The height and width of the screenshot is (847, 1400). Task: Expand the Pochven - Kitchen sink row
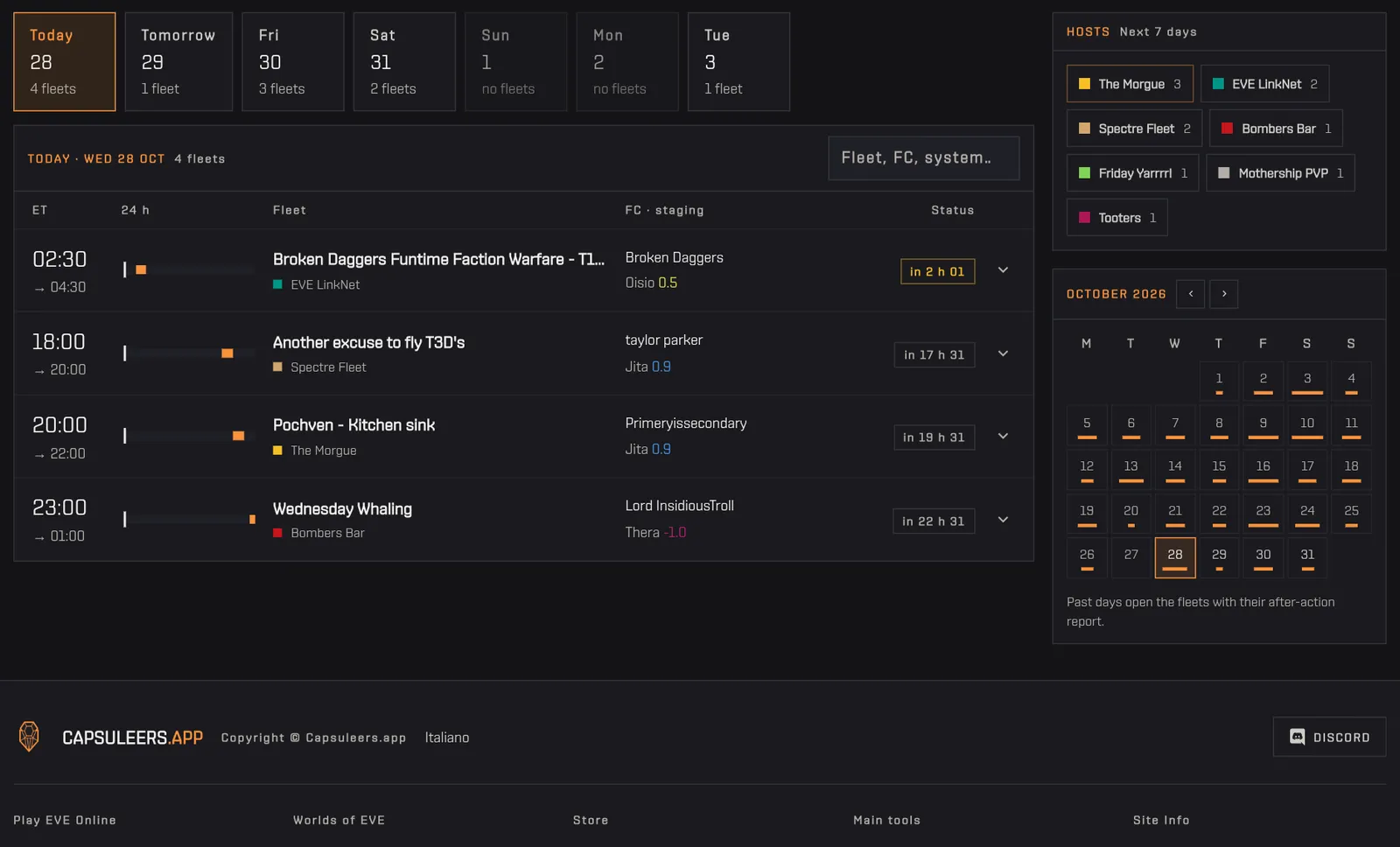pyautogui.click(x=1003, y=436)
